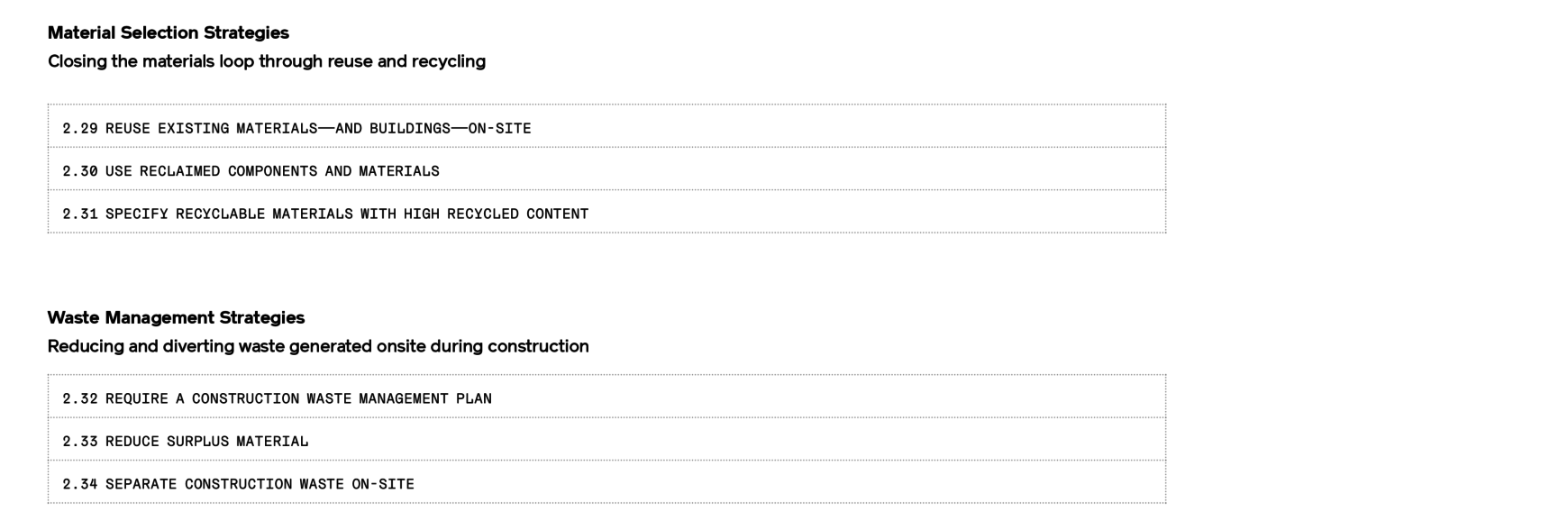Click the number 2.29 label
The width and height of the screenshot is (1568, 530).
[x=80, y=128]
